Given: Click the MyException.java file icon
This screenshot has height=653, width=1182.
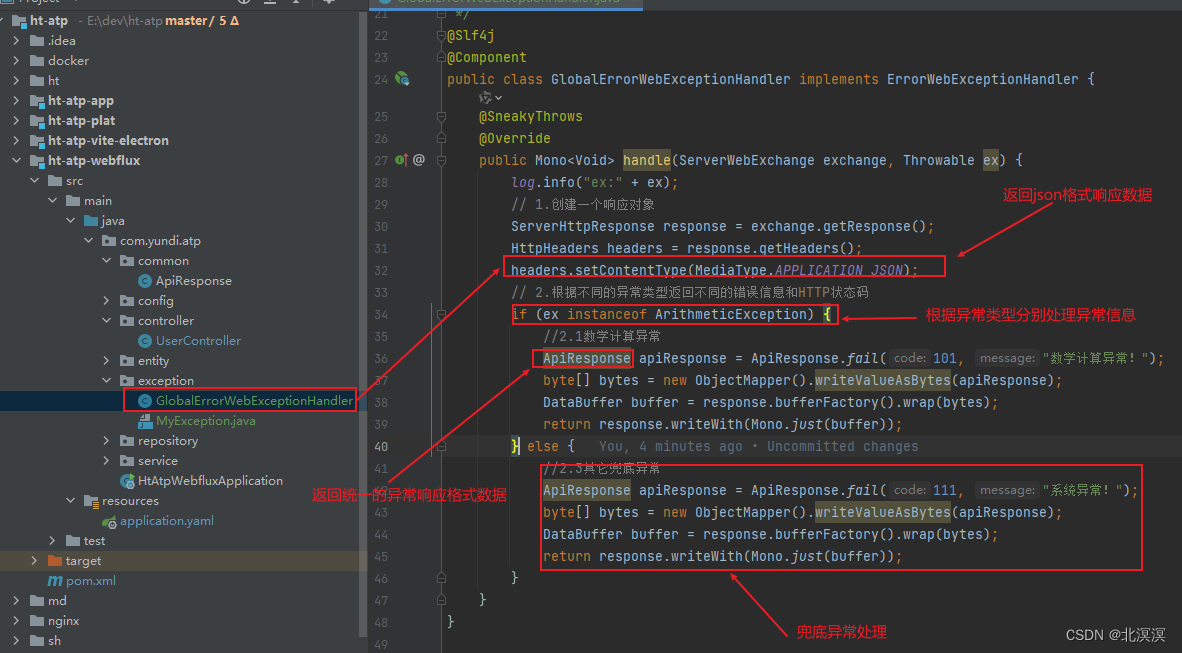Looking at the screenshot, I should [145, 421].
